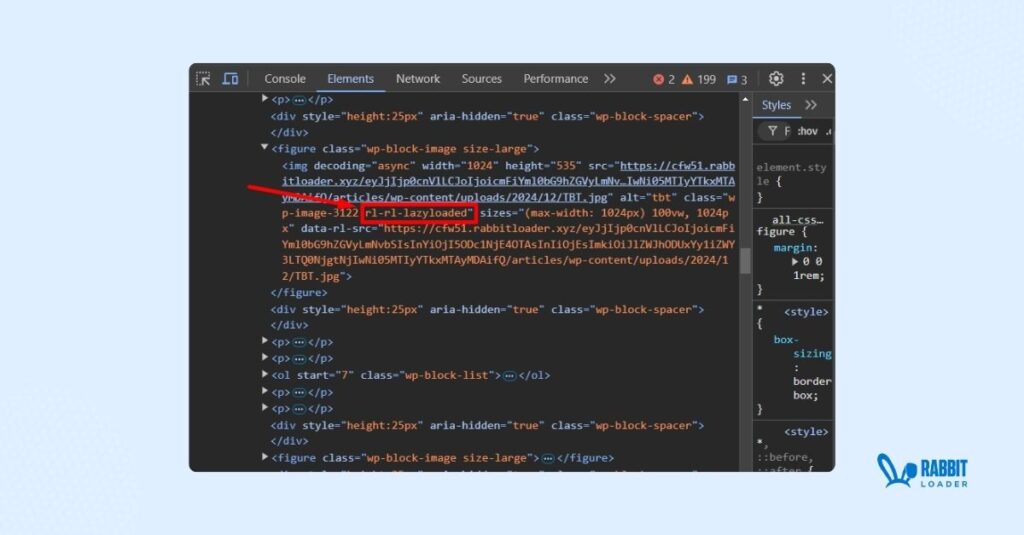Open the style source link above ::before
The height and width of the screenshot is (535, 1024).
click(806, 432)
